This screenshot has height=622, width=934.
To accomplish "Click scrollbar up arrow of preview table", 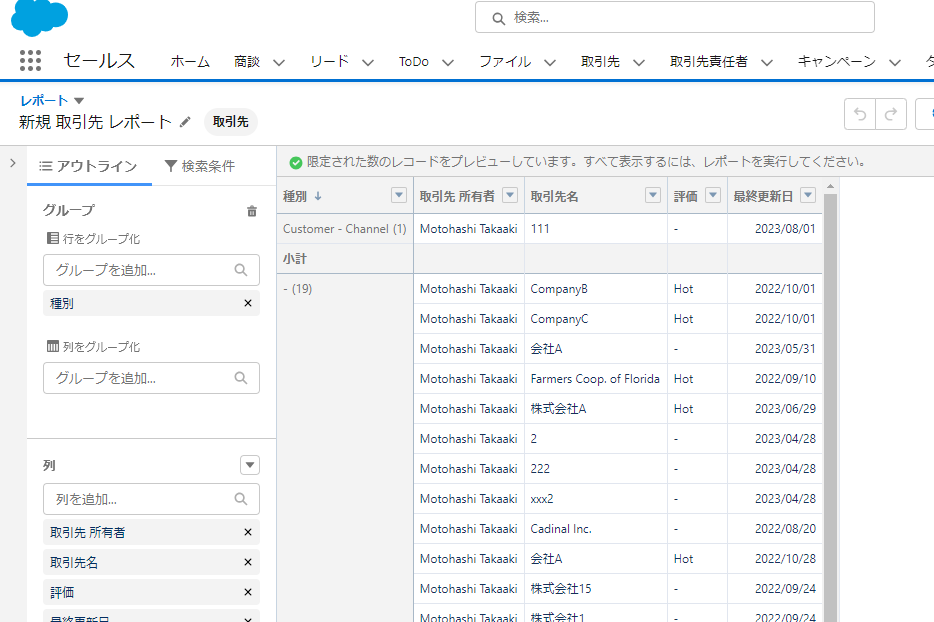I will coord(830,186).
